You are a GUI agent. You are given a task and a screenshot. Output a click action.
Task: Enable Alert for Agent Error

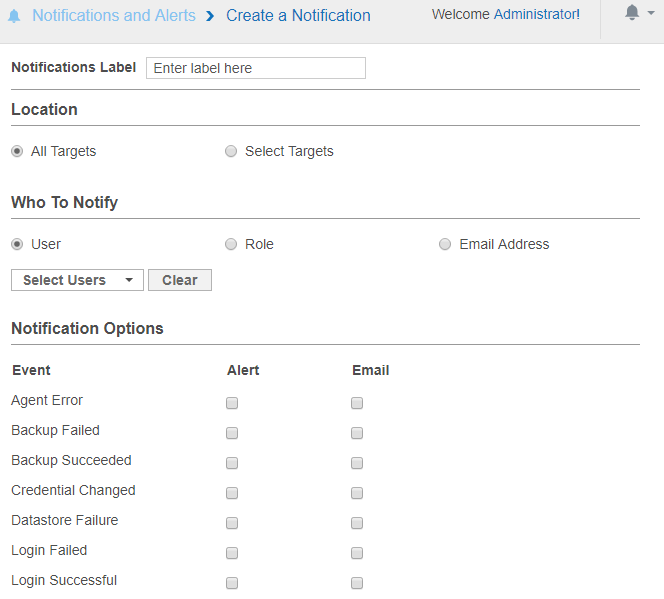pyautogui.click(x=232, y=403)
